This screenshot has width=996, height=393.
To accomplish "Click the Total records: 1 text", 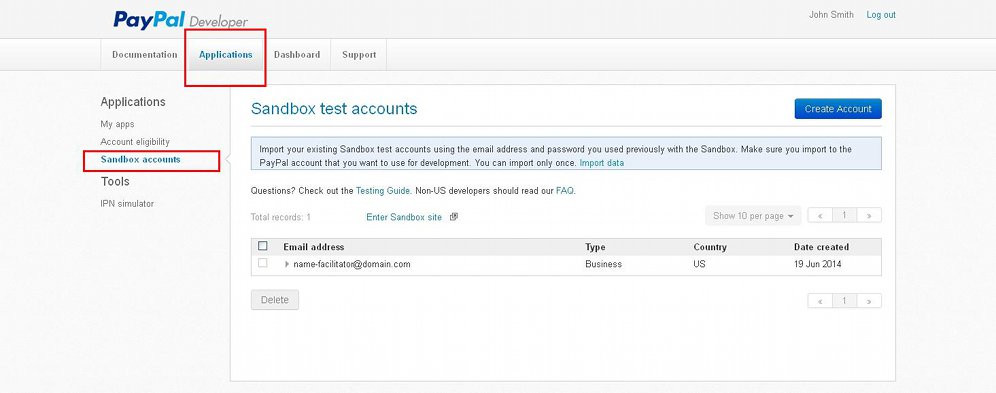I will (x=281, y=217).
